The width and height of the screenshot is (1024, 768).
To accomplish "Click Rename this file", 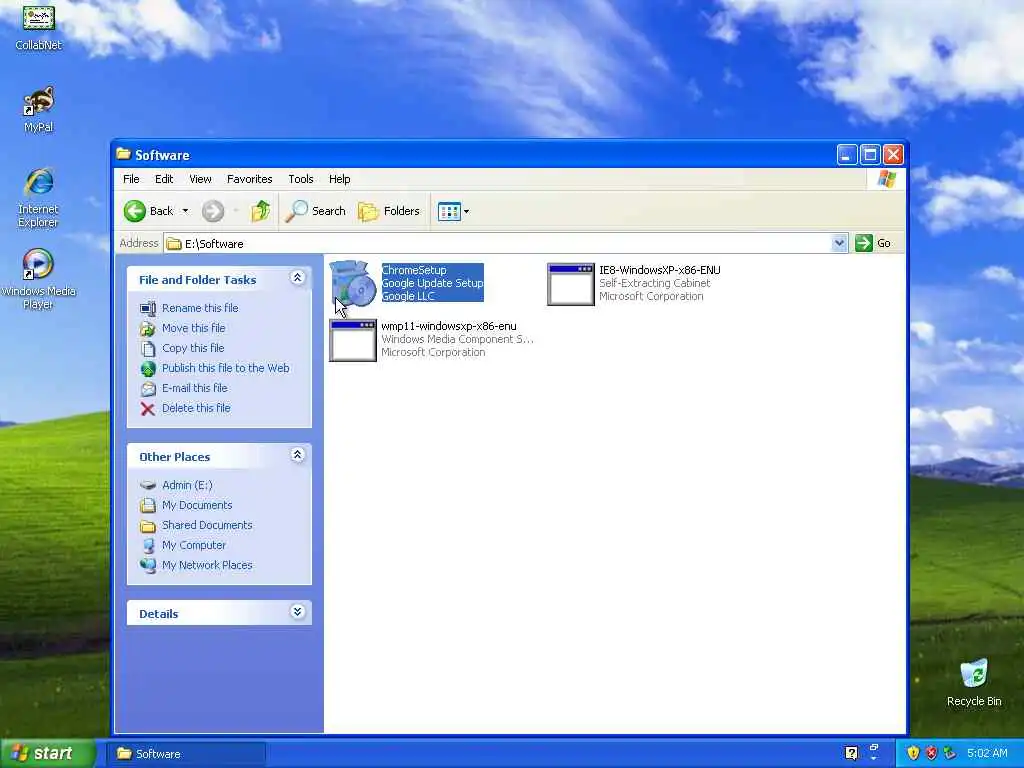I will click(x=200, y=308).
